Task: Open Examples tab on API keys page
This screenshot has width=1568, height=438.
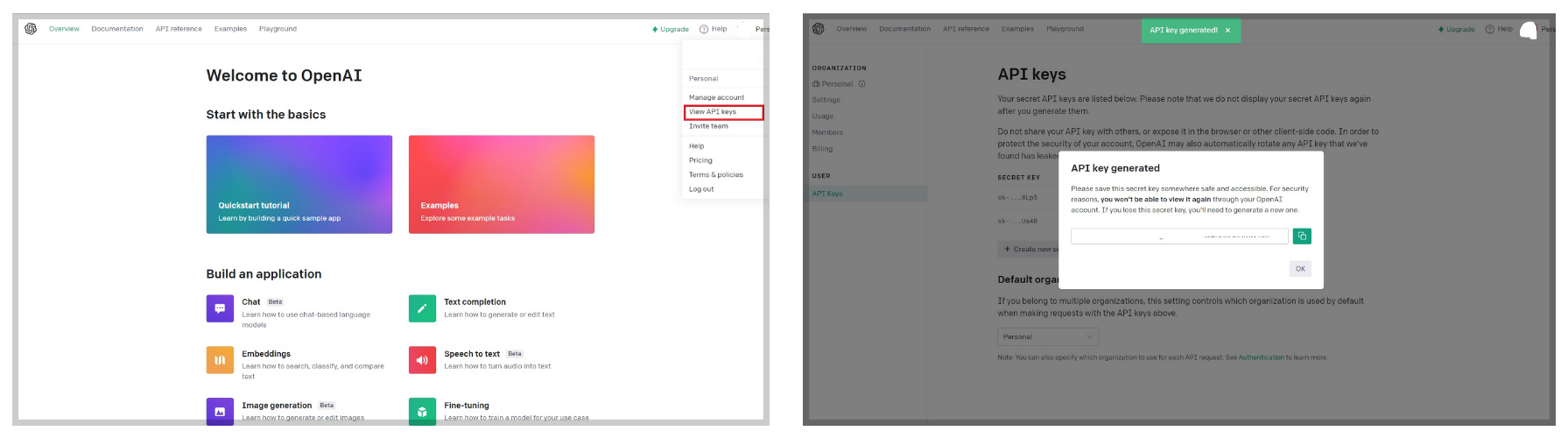Action: (1017, 29)
